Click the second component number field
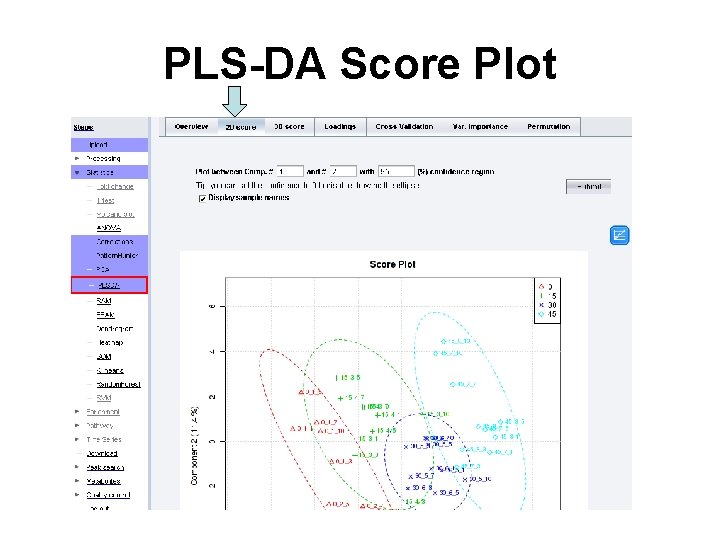 343,171
